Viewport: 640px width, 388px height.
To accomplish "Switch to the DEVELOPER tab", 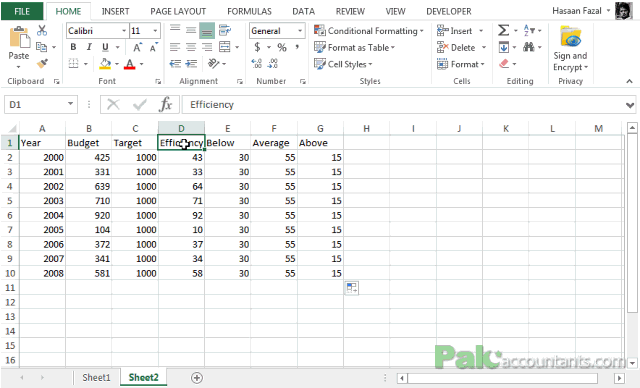I will click(449, 11).
